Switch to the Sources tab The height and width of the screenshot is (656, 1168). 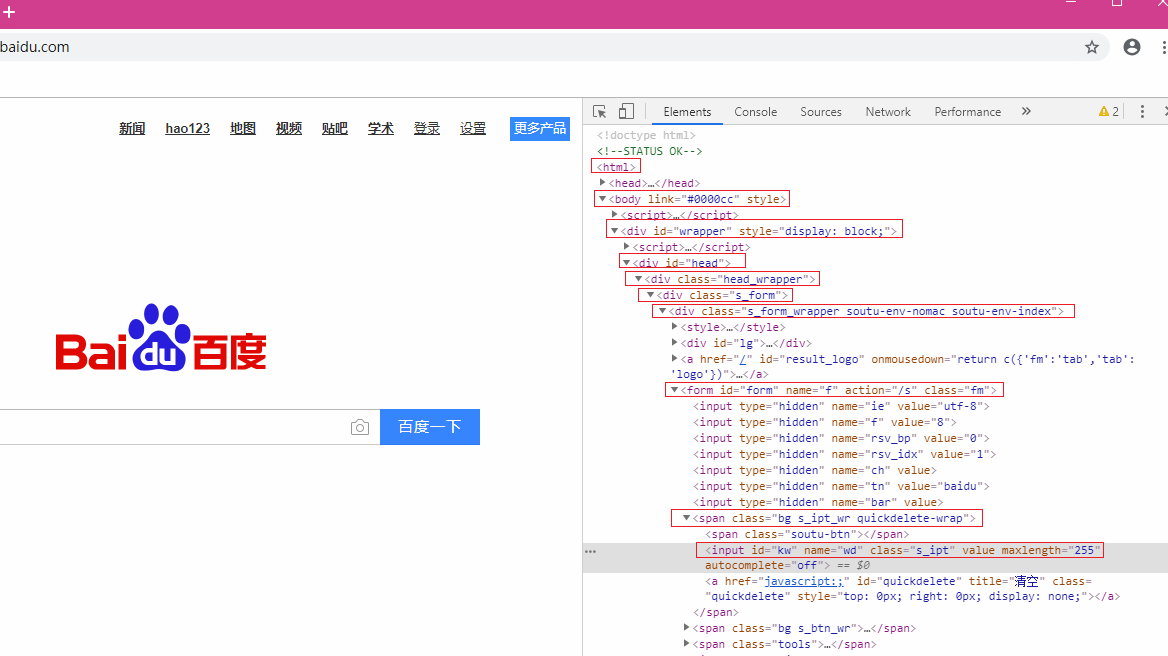pyautogui.click(x=821, y=112)
